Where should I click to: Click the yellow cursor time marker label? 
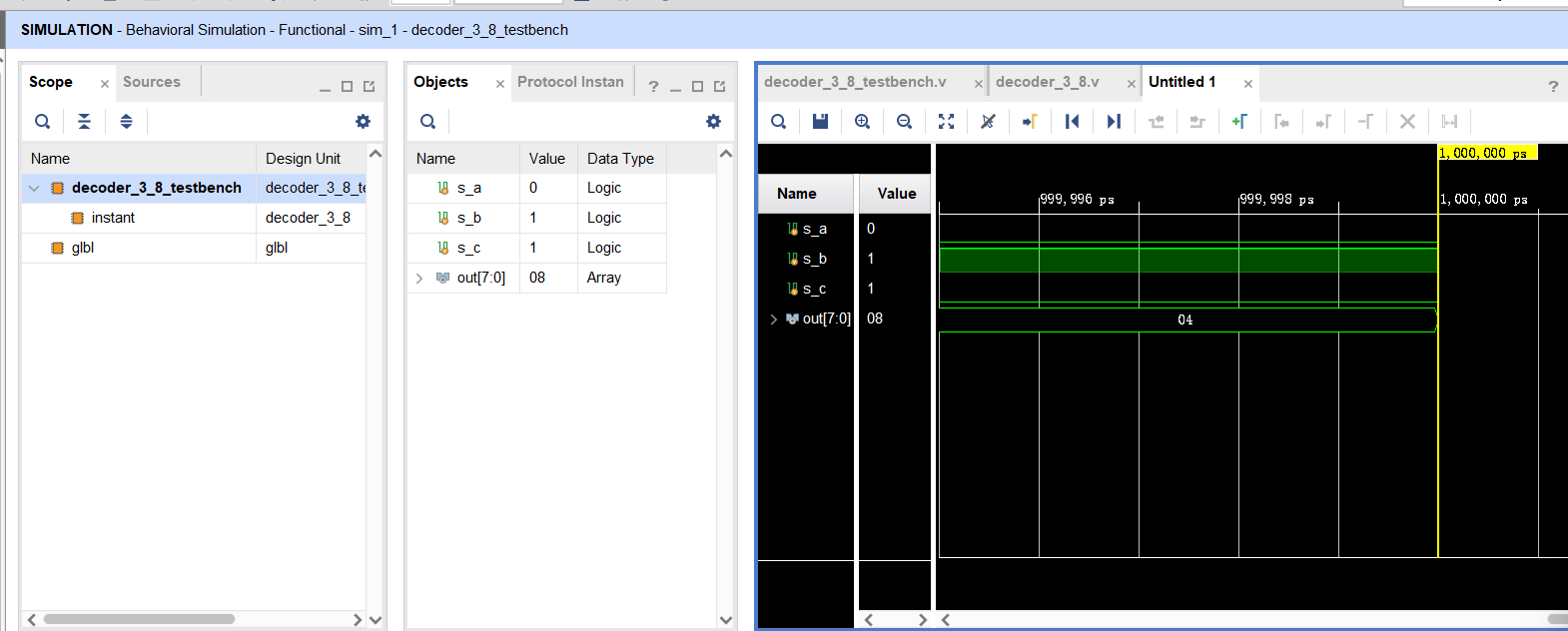[1488, 153]
